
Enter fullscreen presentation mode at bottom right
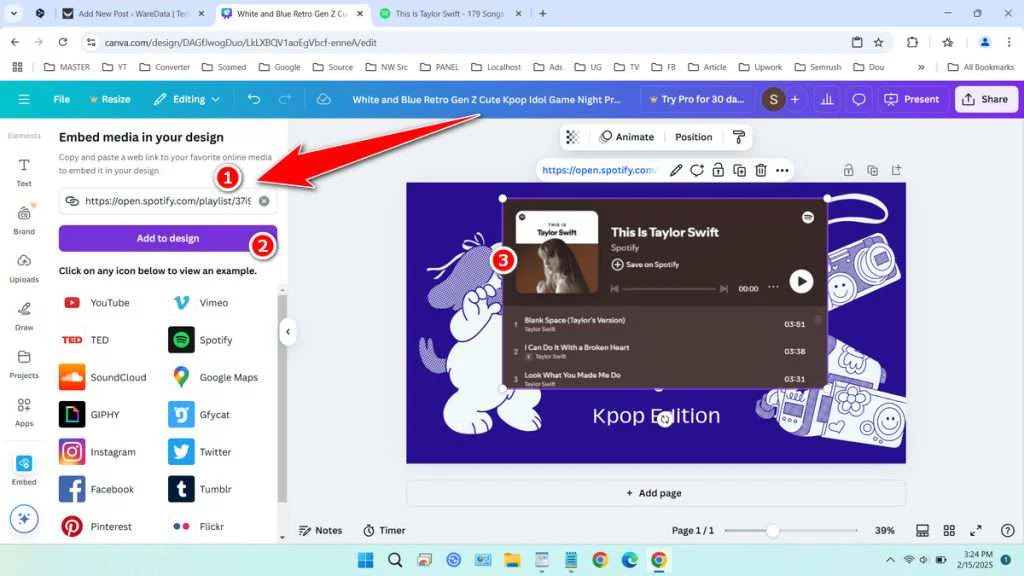[977, 530]
